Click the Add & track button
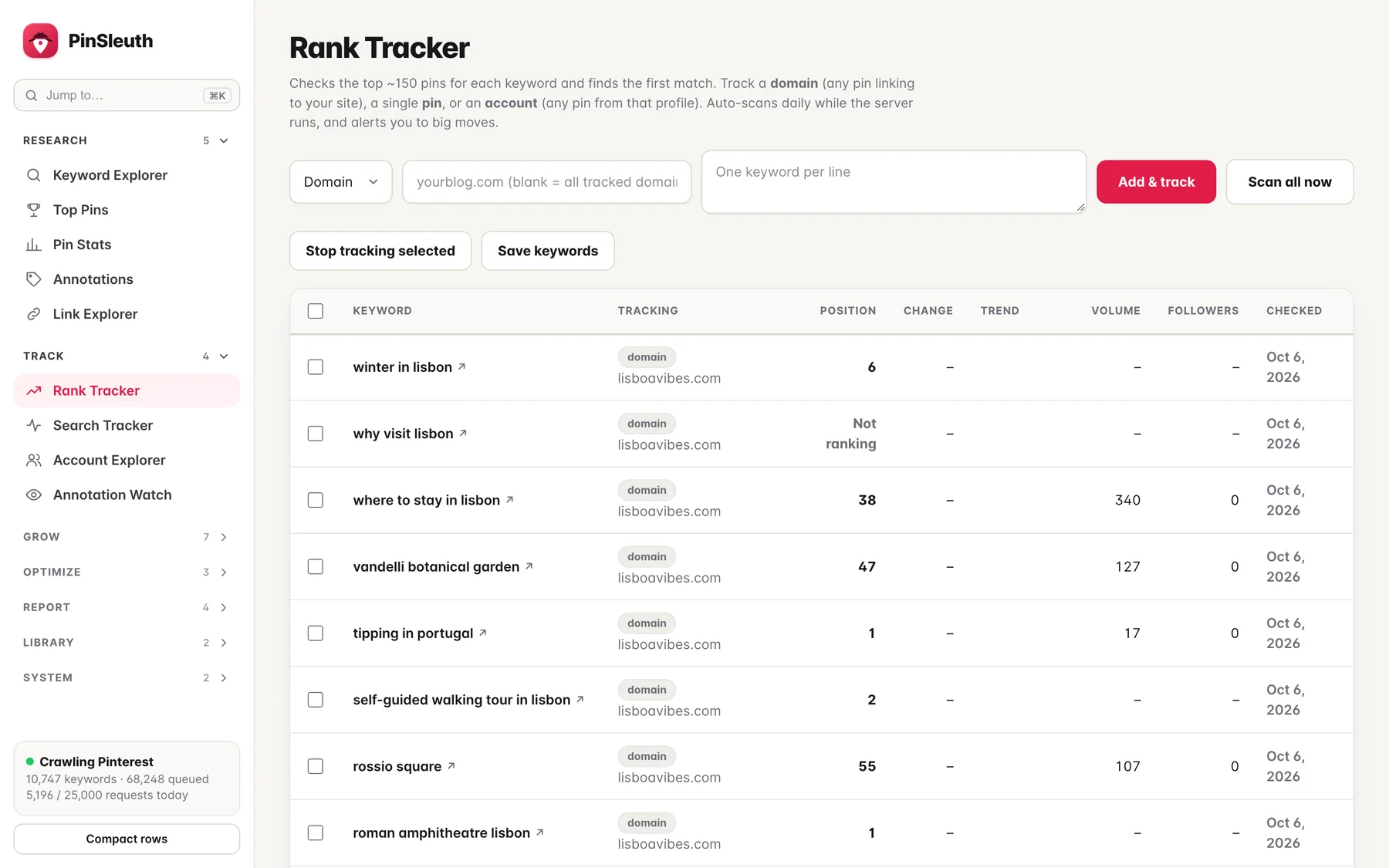 tap(1156, 182)
